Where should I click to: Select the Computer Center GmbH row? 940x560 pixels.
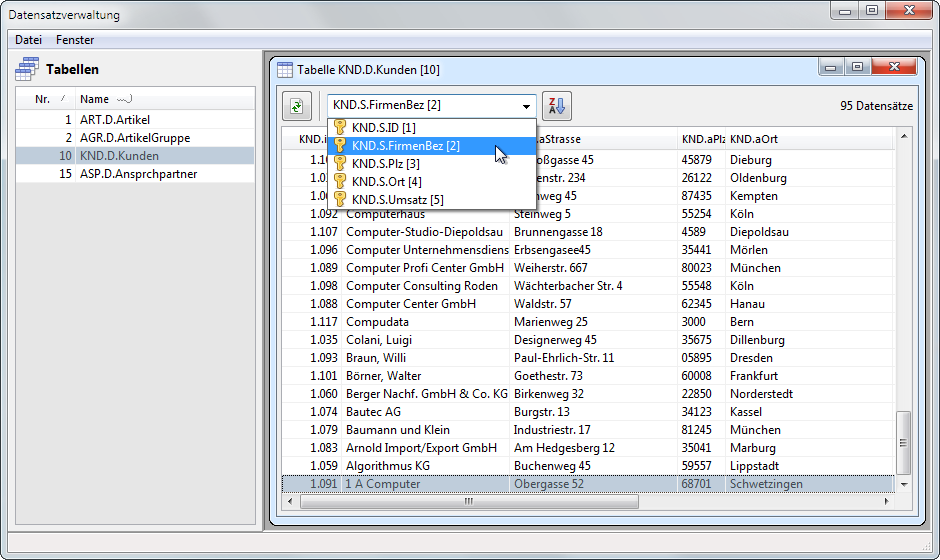(410, 304)
